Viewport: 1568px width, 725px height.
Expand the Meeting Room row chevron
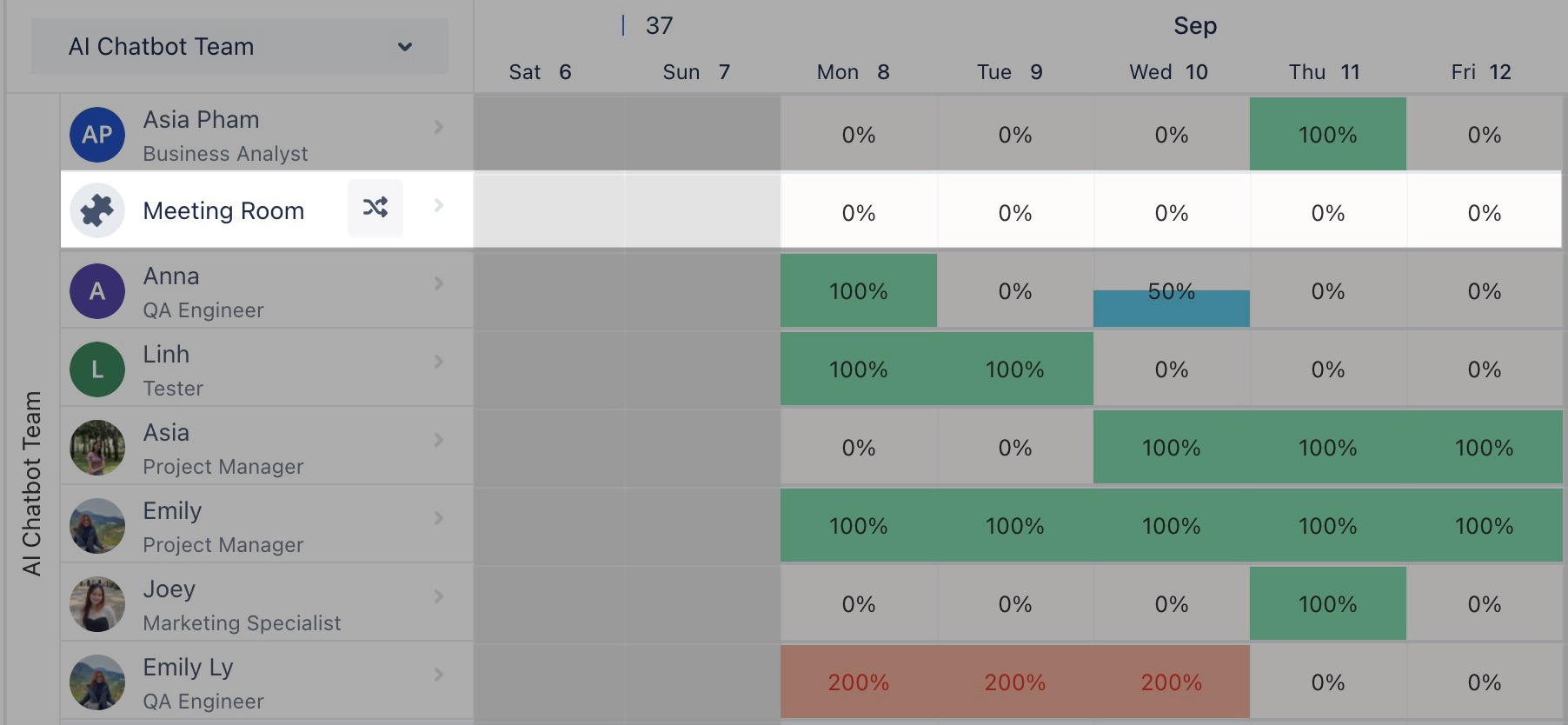tap(439, 205)
